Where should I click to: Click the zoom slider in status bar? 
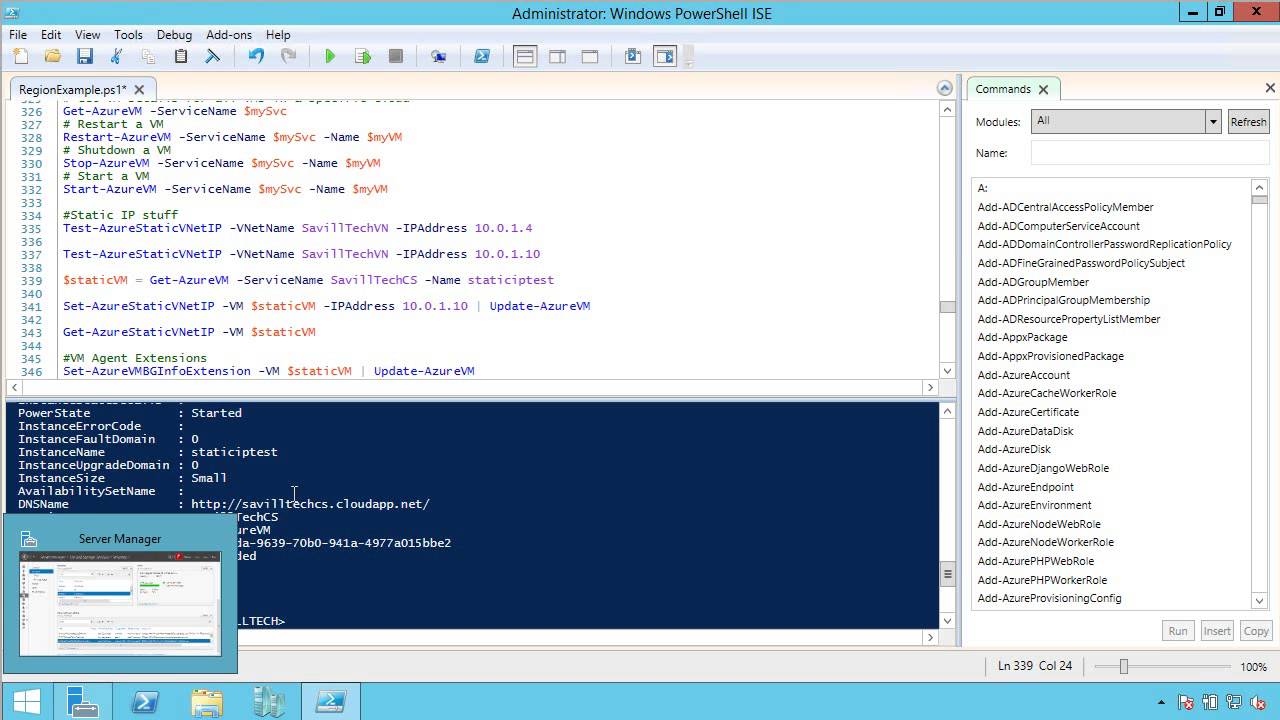1124,666
